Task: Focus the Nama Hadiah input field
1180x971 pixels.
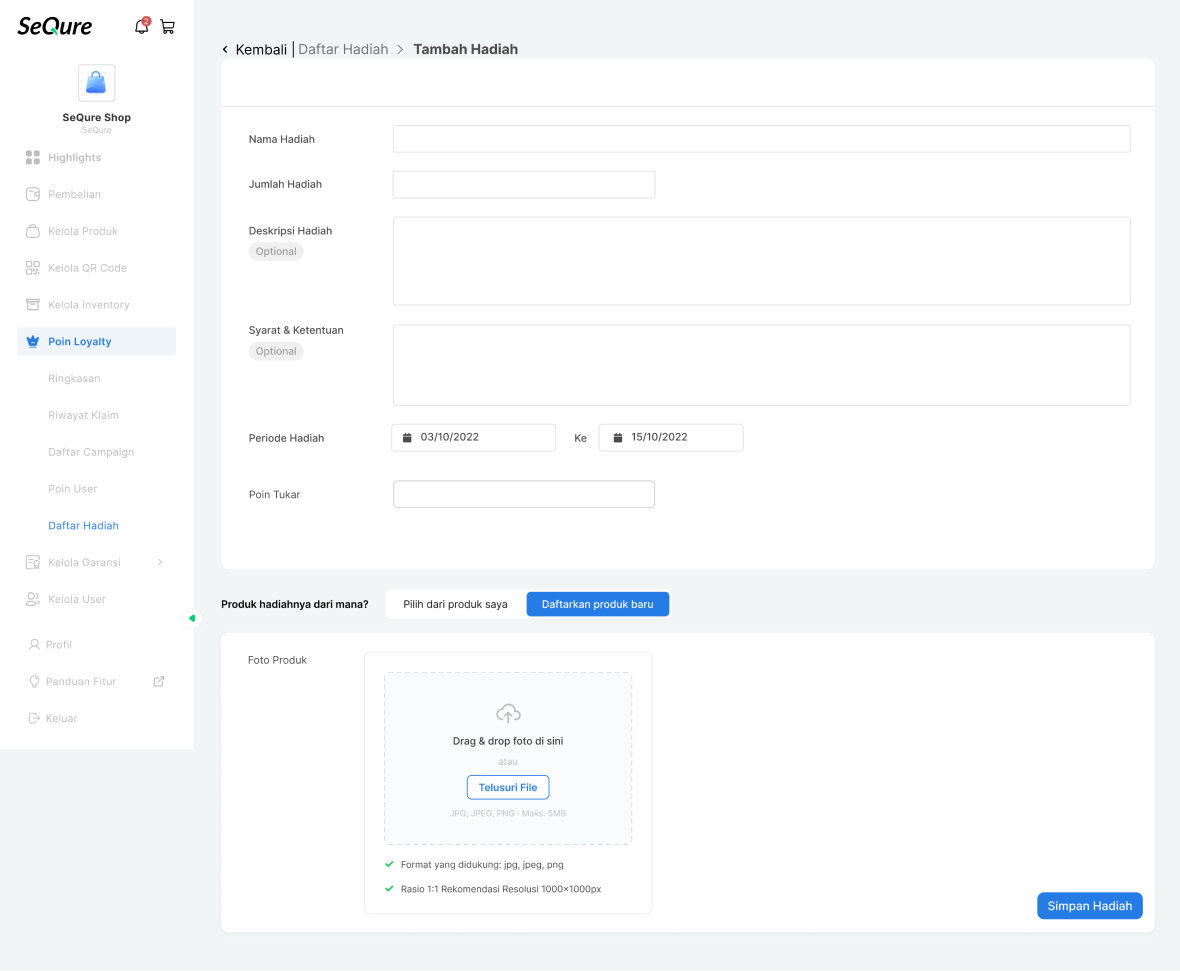Action: pos(762,139)
